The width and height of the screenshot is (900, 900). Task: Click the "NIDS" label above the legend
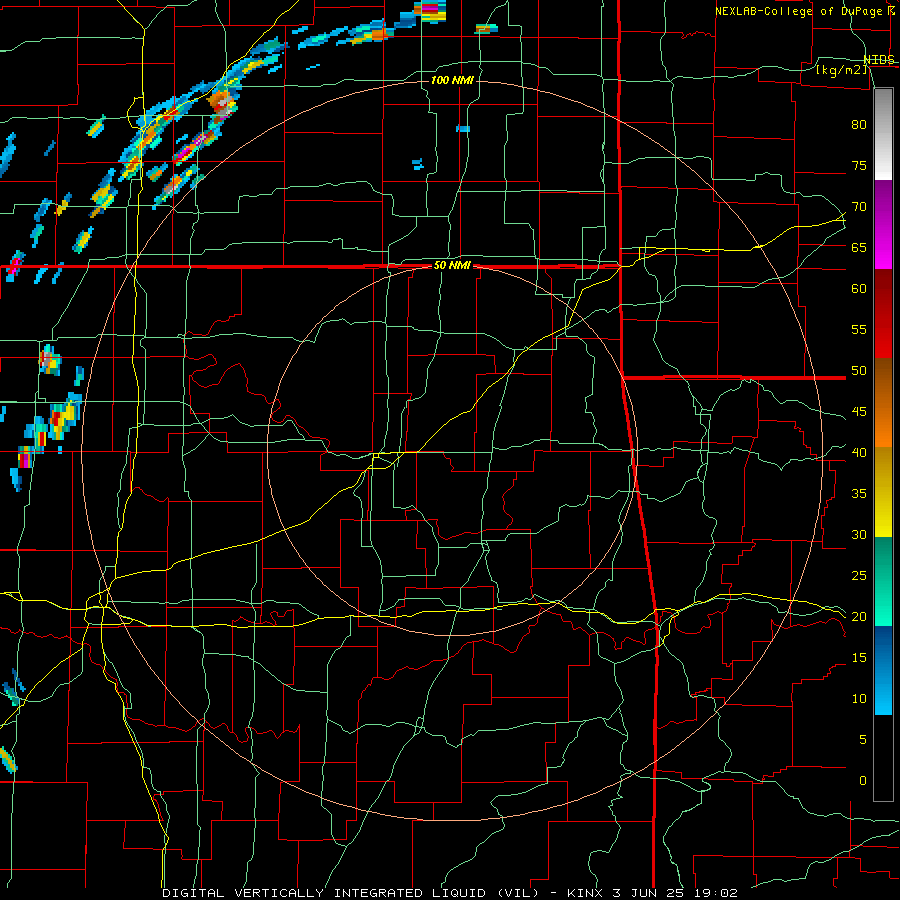[x=879, y=60]
